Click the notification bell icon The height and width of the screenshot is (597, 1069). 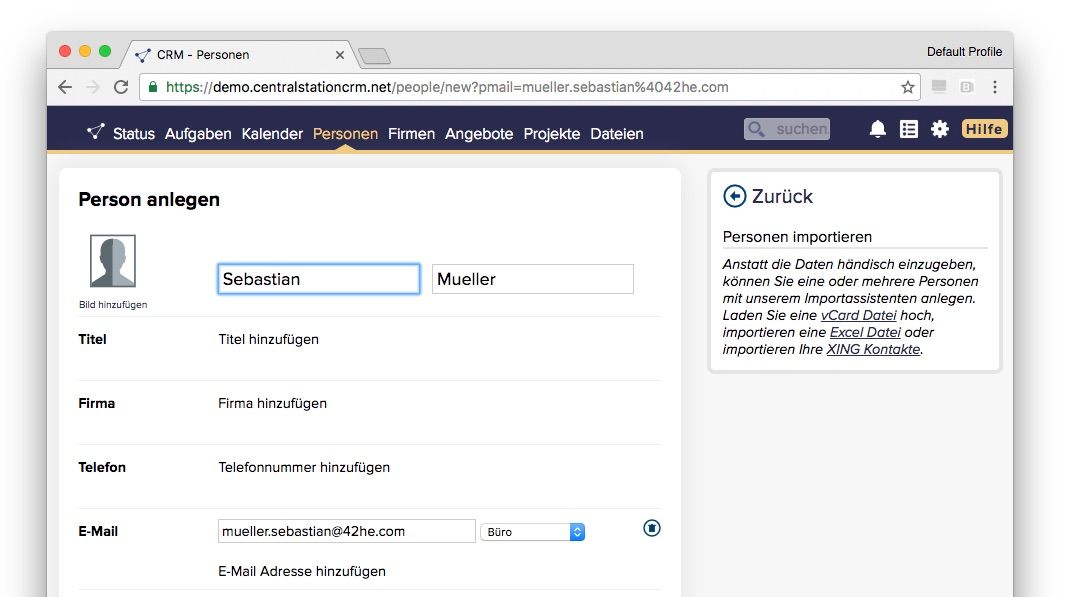[x=877, y=129]
